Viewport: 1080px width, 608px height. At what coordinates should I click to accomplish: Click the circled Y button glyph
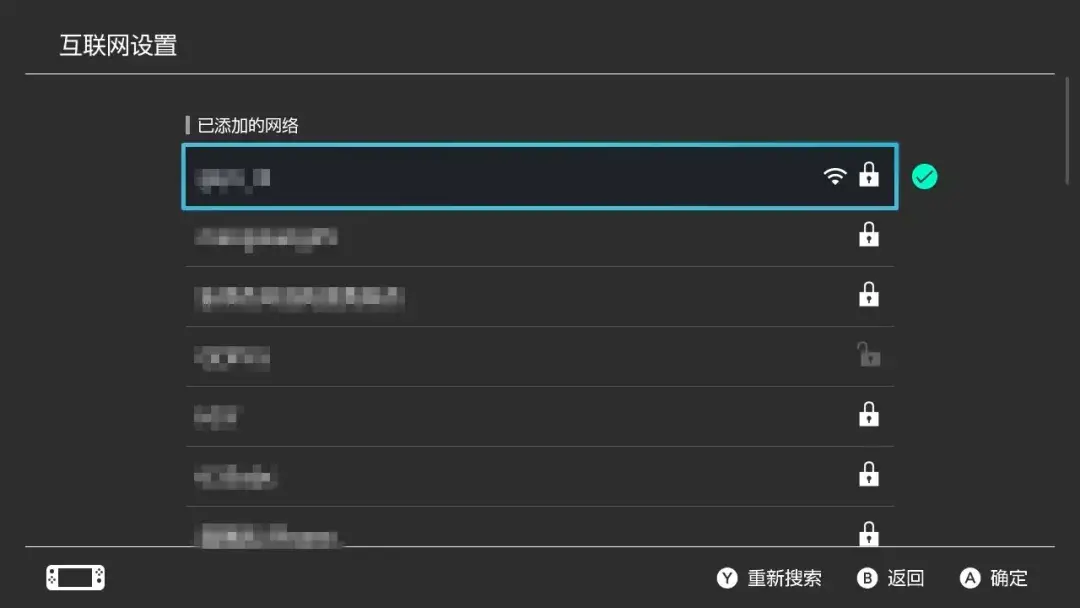point(727,578)
